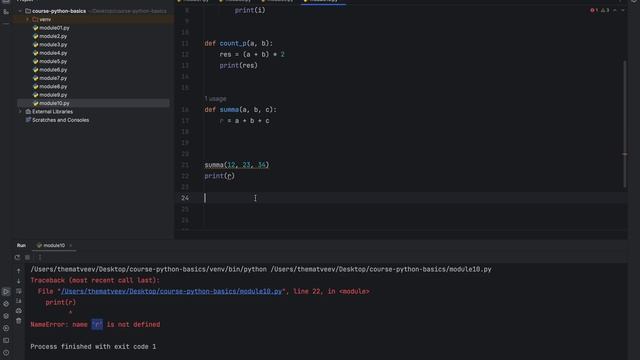This screenshot has width=640, height=360.
Task: Click 'r = a + b + c' line
Action: tap(244, 121)
